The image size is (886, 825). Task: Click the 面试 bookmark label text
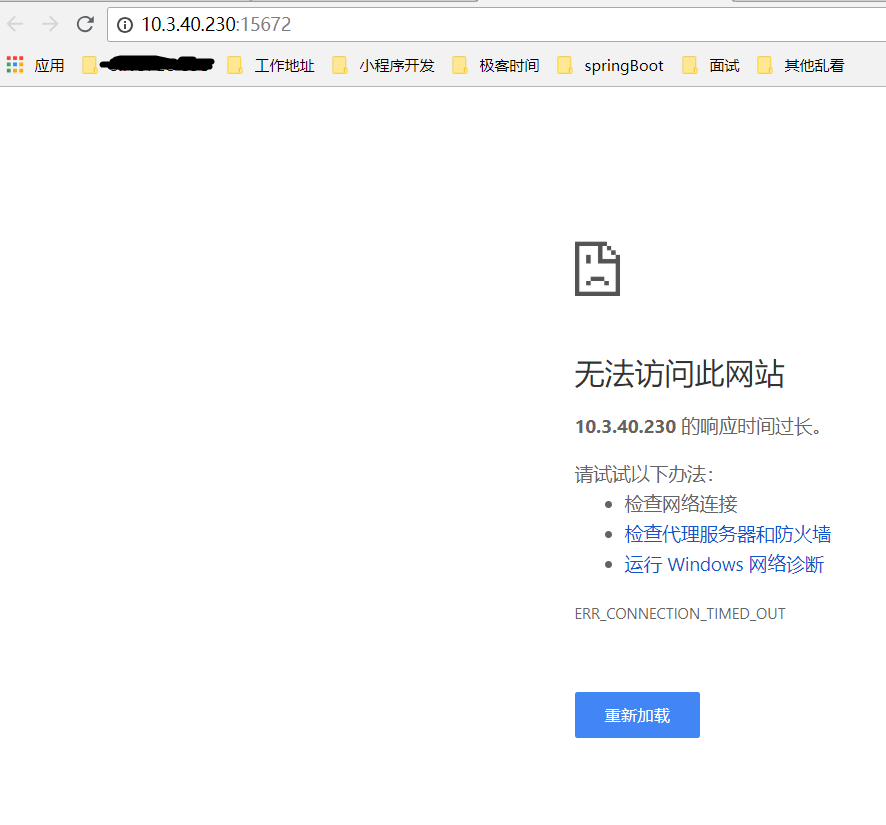pos(722,64)
